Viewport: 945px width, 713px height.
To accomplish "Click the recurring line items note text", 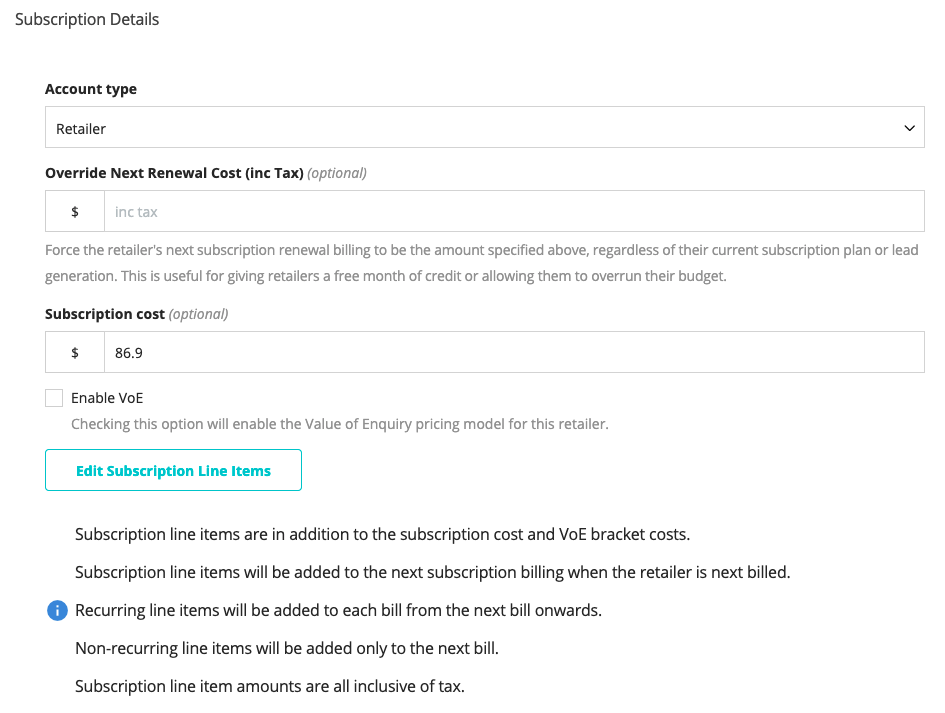I will pos(339,611).
